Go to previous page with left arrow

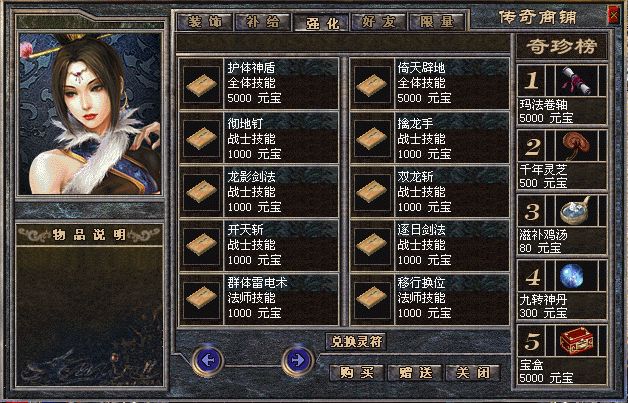tap(207, 360)
